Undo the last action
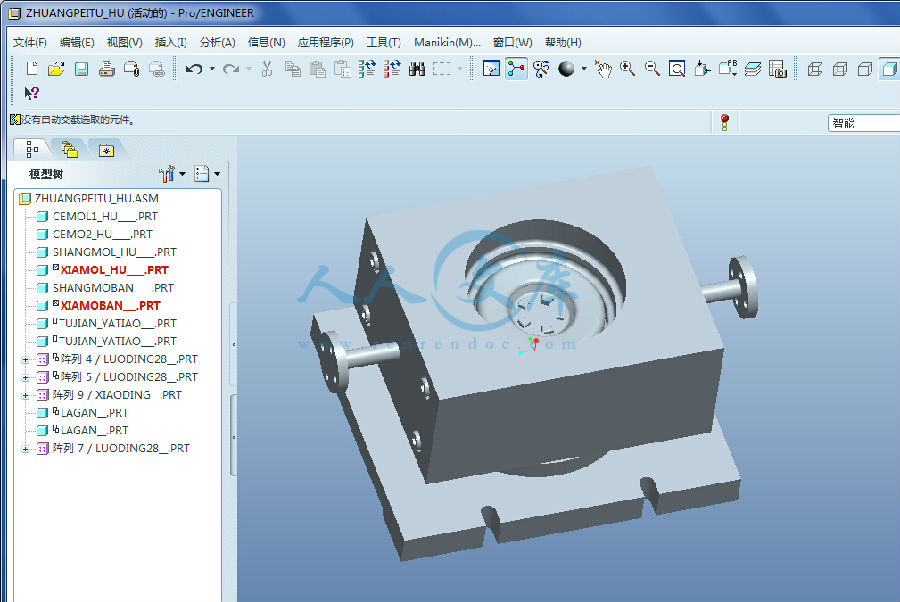This screenshot has height=602, width=900. point(194,69)
